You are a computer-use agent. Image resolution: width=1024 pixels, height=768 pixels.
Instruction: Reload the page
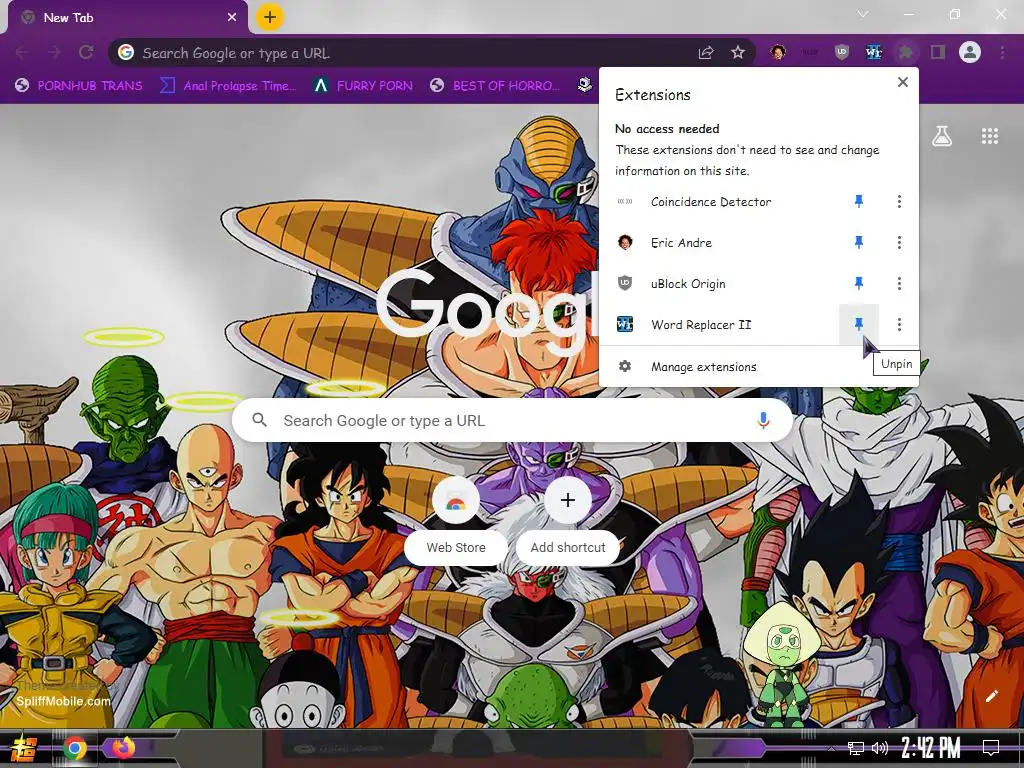click(86, 52)
